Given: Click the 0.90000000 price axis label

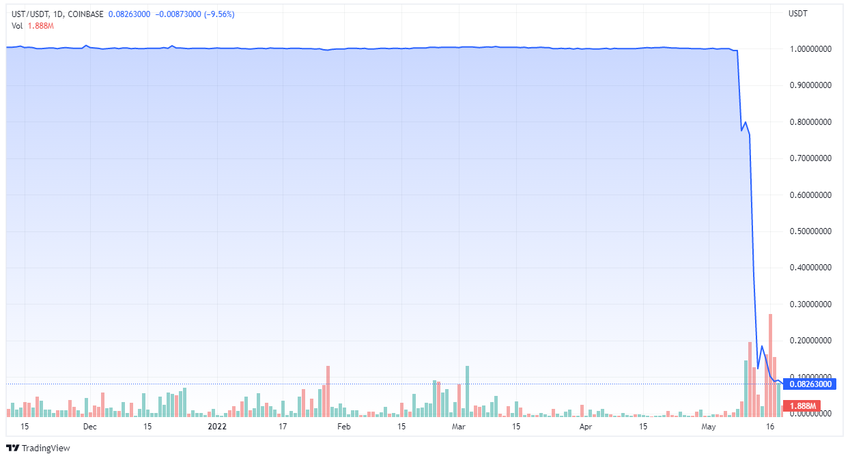Looking at the screenshot, I should [x=810, y=85].
